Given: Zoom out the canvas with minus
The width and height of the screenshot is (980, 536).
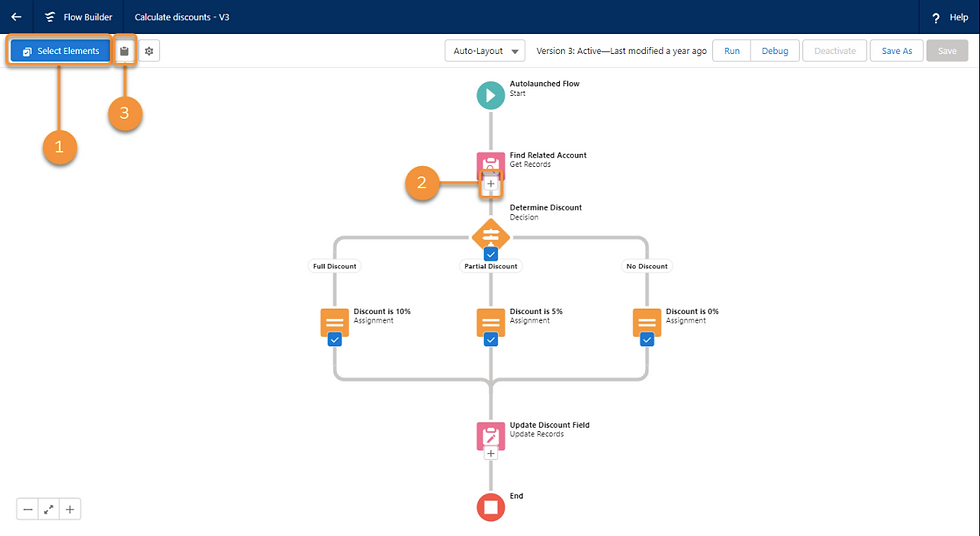Looking at the screenshot, I should [28, 510].
